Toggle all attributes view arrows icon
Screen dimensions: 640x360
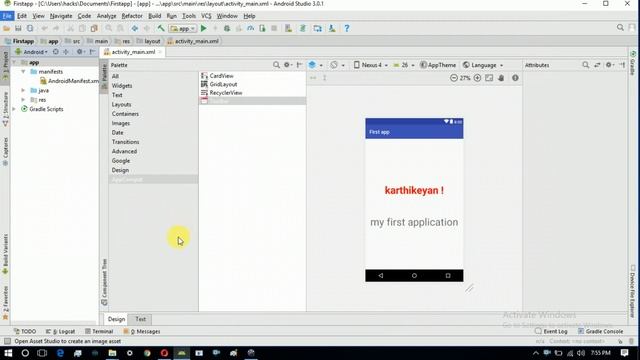[597, 65]
